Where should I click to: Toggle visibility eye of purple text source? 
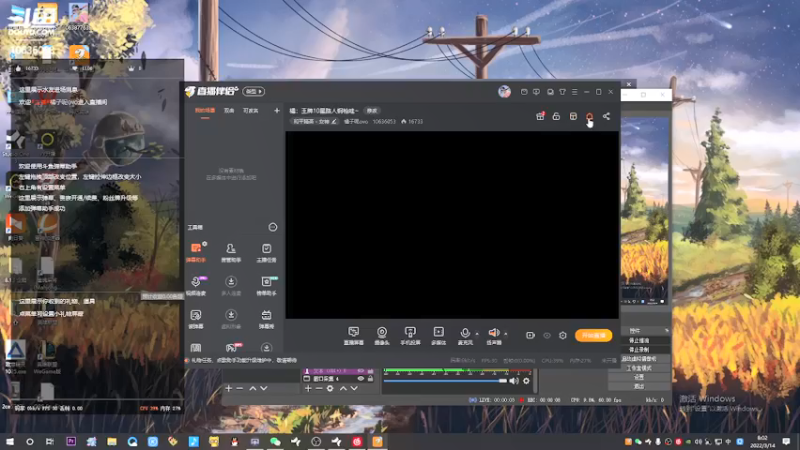[361, 371]
